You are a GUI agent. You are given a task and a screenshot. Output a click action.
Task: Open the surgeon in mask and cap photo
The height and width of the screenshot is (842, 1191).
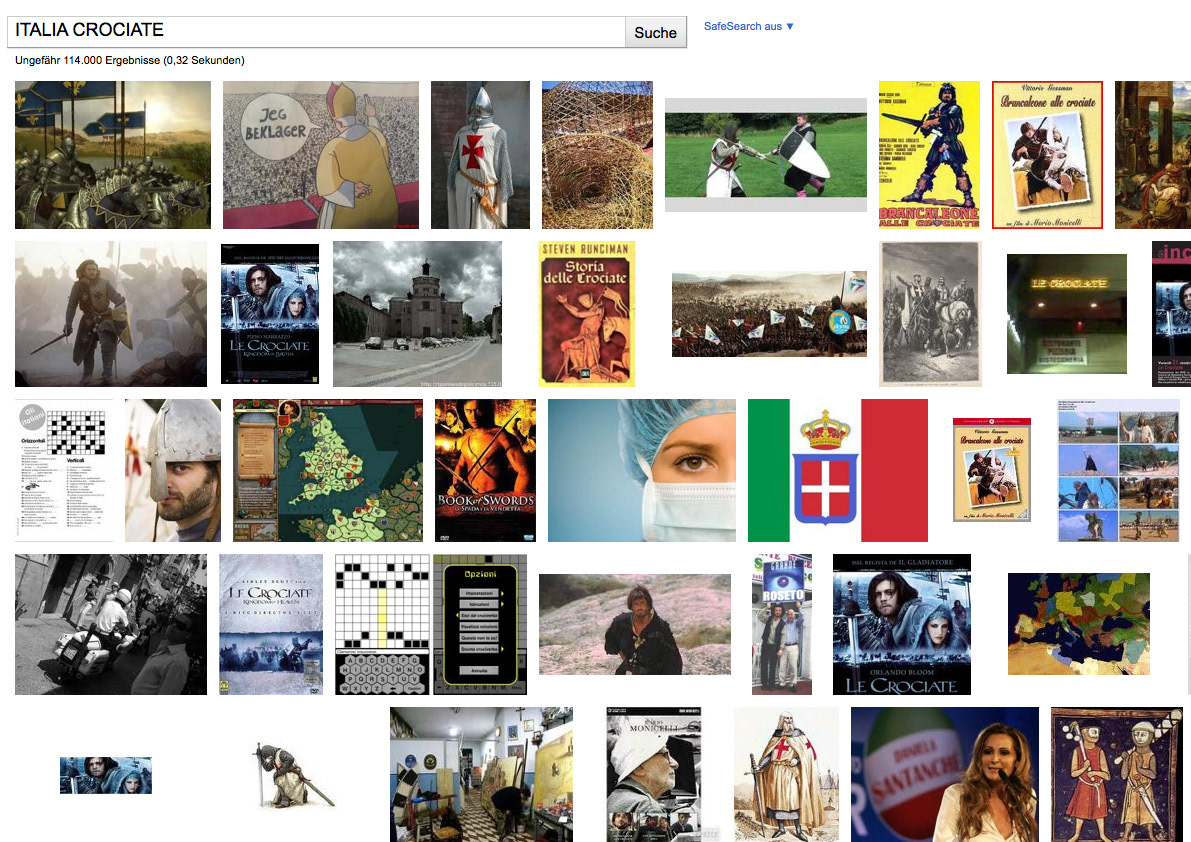[x=642, y=470]
